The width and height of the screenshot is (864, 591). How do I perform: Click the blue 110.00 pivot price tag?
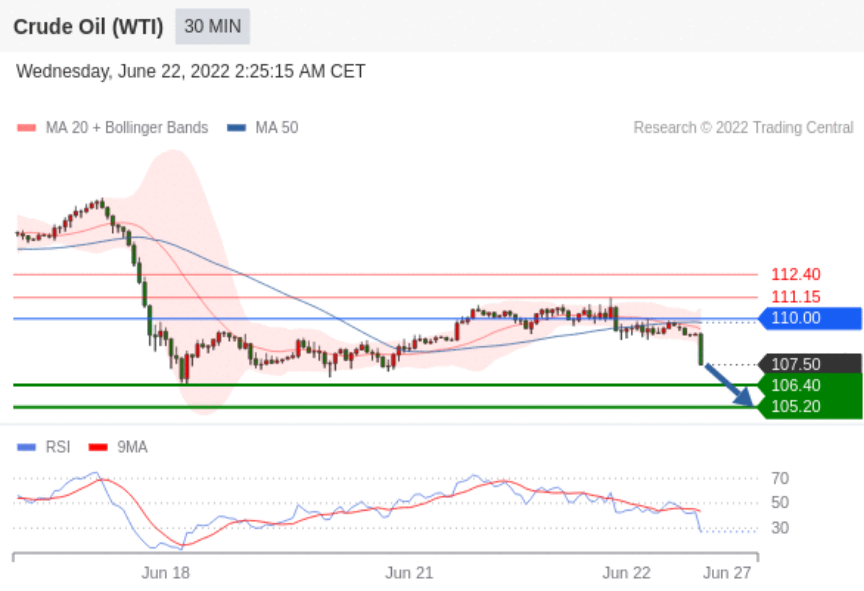pyautogui.click(x=810, y=318)
